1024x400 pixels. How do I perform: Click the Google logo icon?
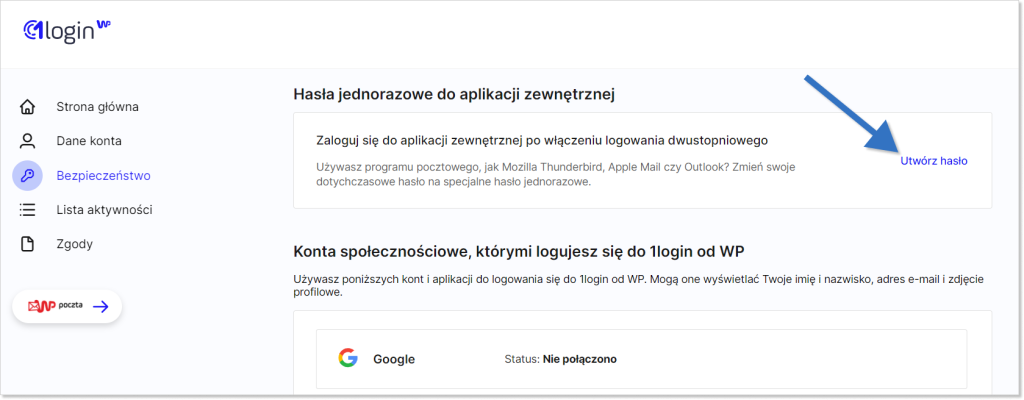[x=348, y=358]
